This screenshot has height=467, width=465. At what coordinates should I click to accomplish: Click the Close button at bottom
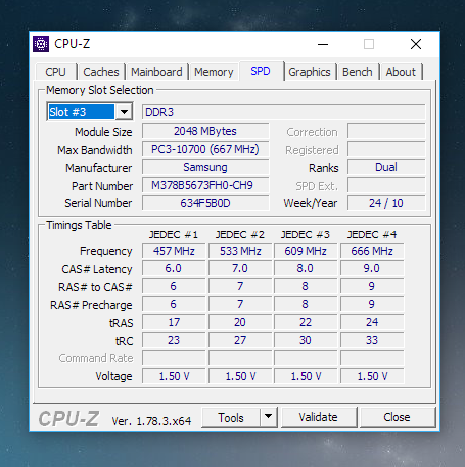pos(397,417)
